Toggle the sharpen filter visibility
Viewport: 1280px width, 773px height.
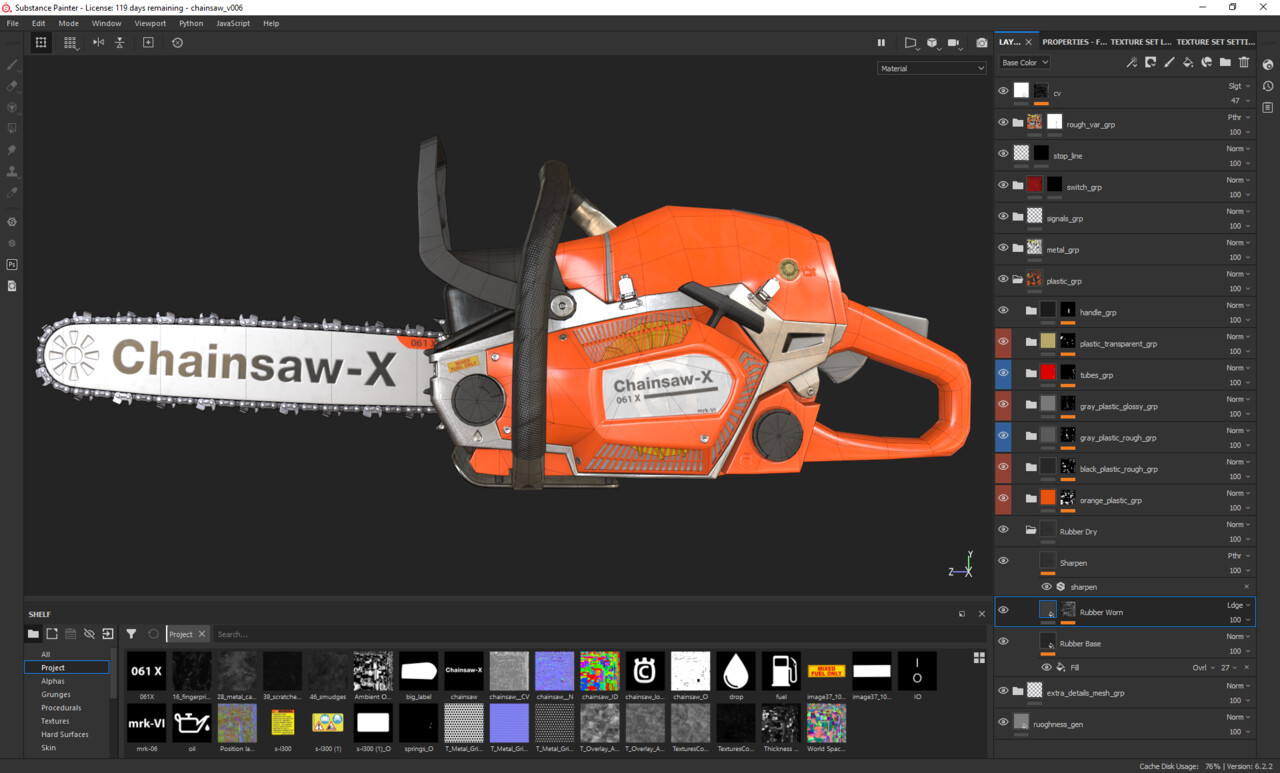[x=1047, y=587]
